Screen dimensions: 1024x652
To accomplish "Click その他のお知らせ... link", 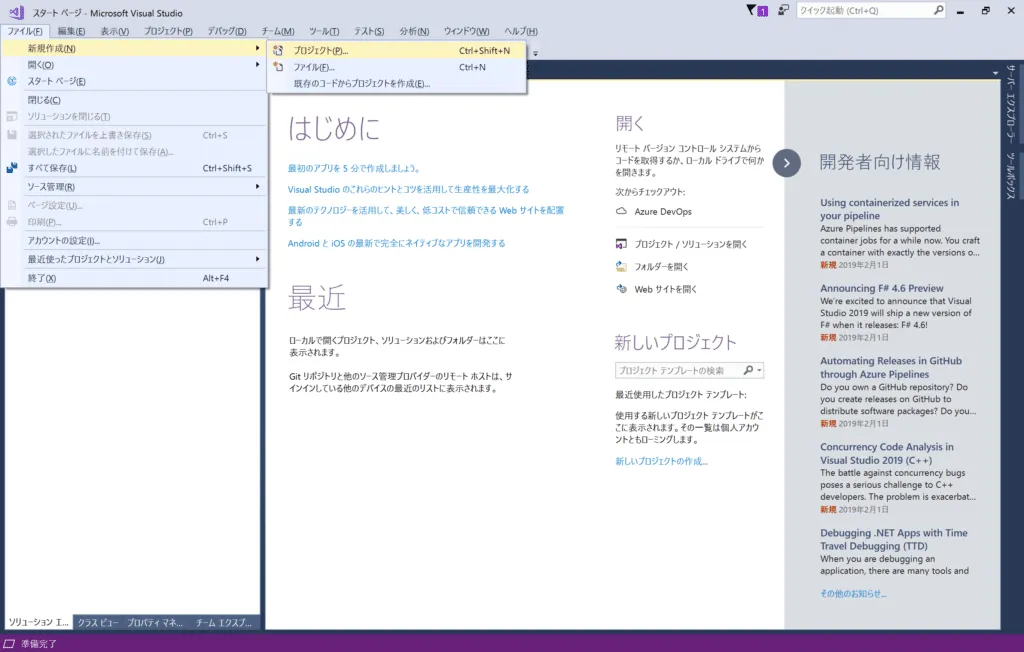I will [x=853, y=593].
